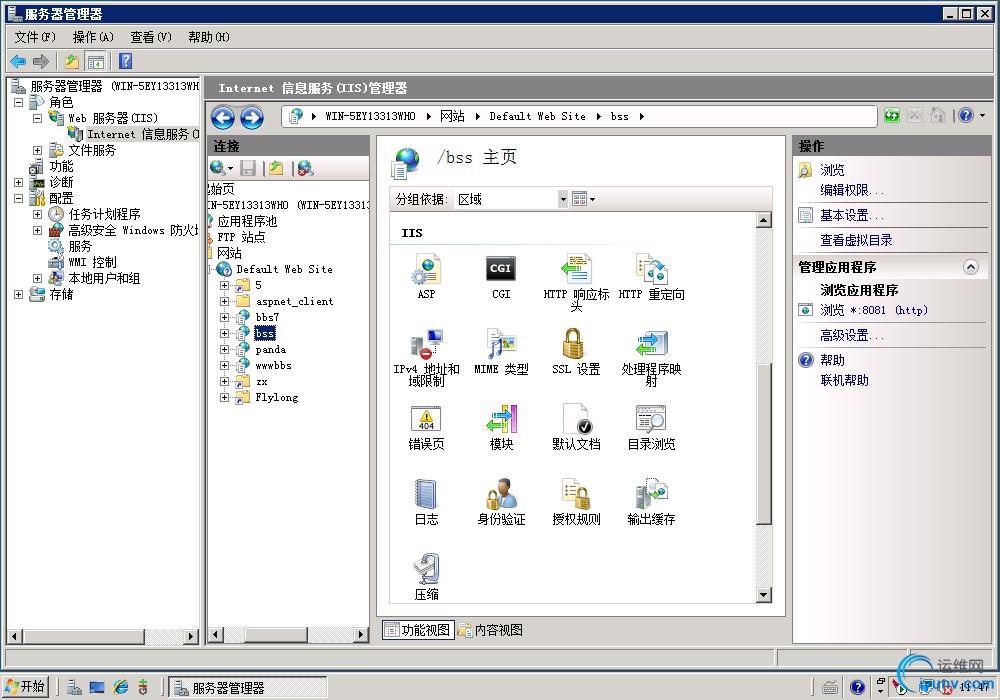
Task: Open 日志 feature icon
Action: point(426,502)
